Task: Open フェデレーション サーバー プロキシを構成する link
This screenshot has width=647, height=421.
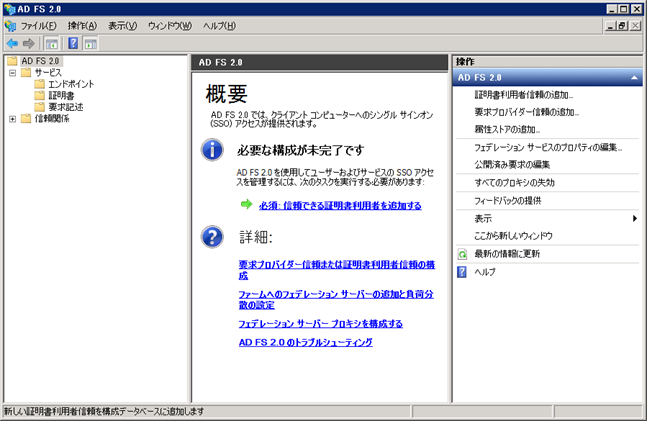Action: [321, 324]
